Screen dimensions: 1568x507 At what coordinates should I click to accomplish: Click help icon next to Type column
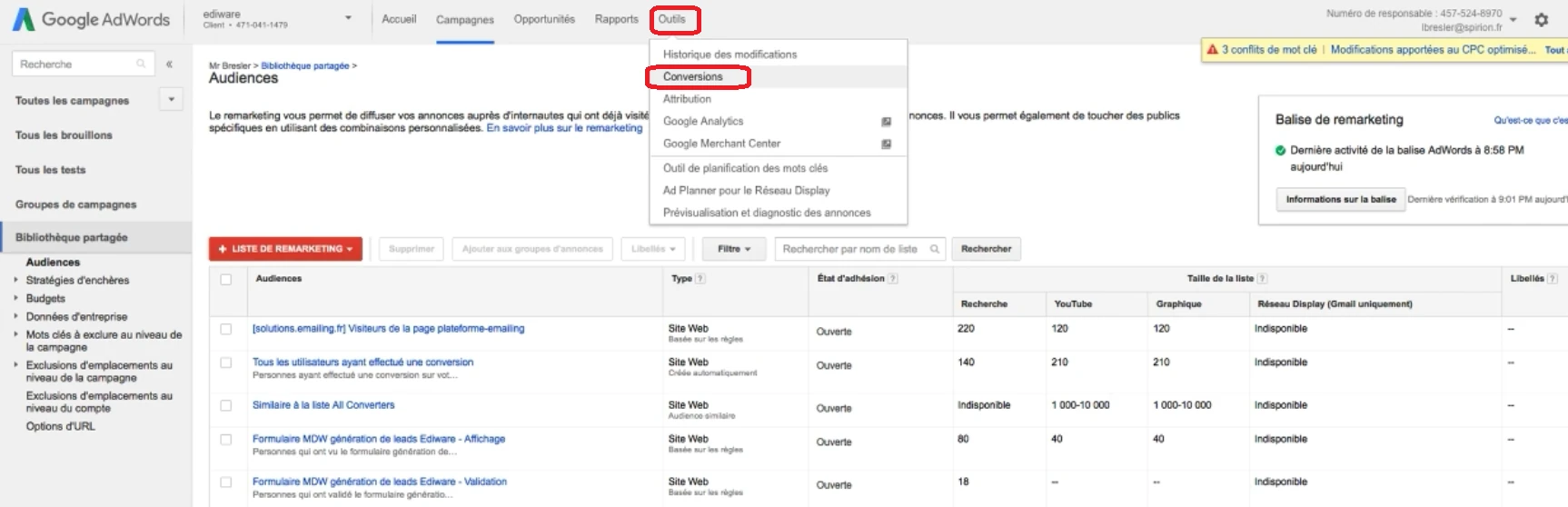pos(700,279)
